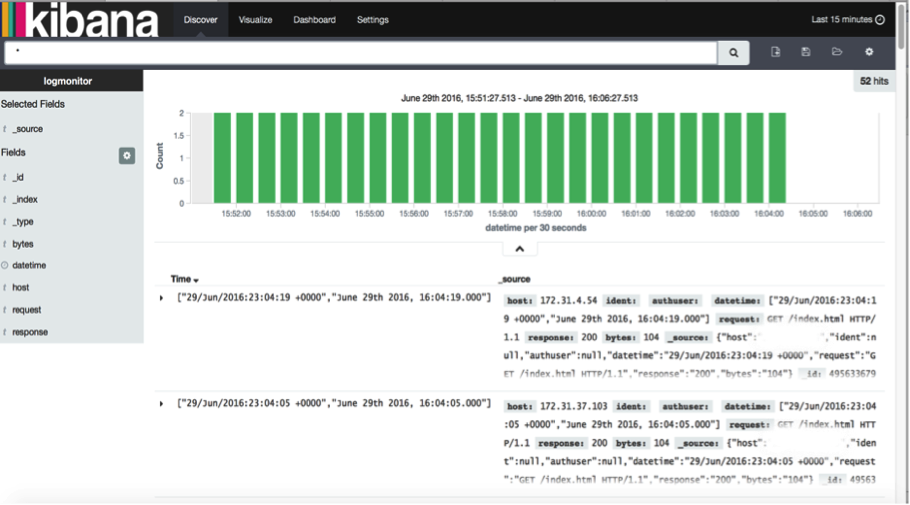Select the _id field
Screen dimensions: 910x505
tap(19, 177)
